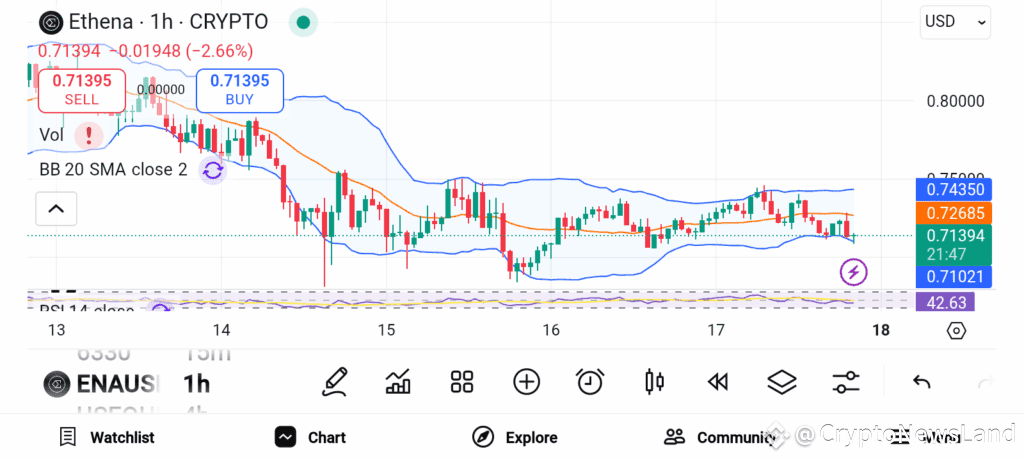Open the layers object tree icon
Image resolution: width=1024 pixels, height=461 pixels.
782,382
